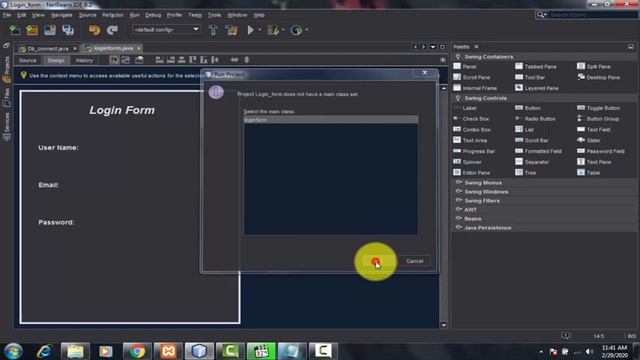Switch editor to Source view

coord(28,60)
